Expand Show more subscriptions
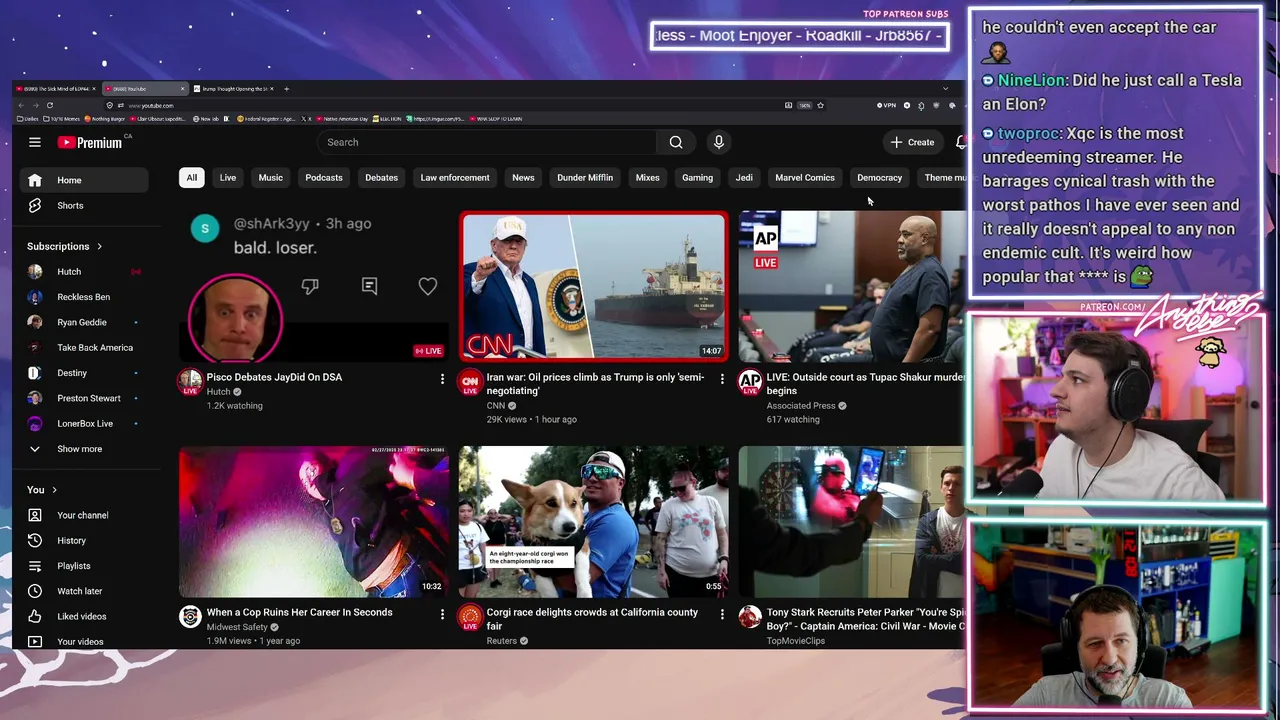 [x=84, y=449]
